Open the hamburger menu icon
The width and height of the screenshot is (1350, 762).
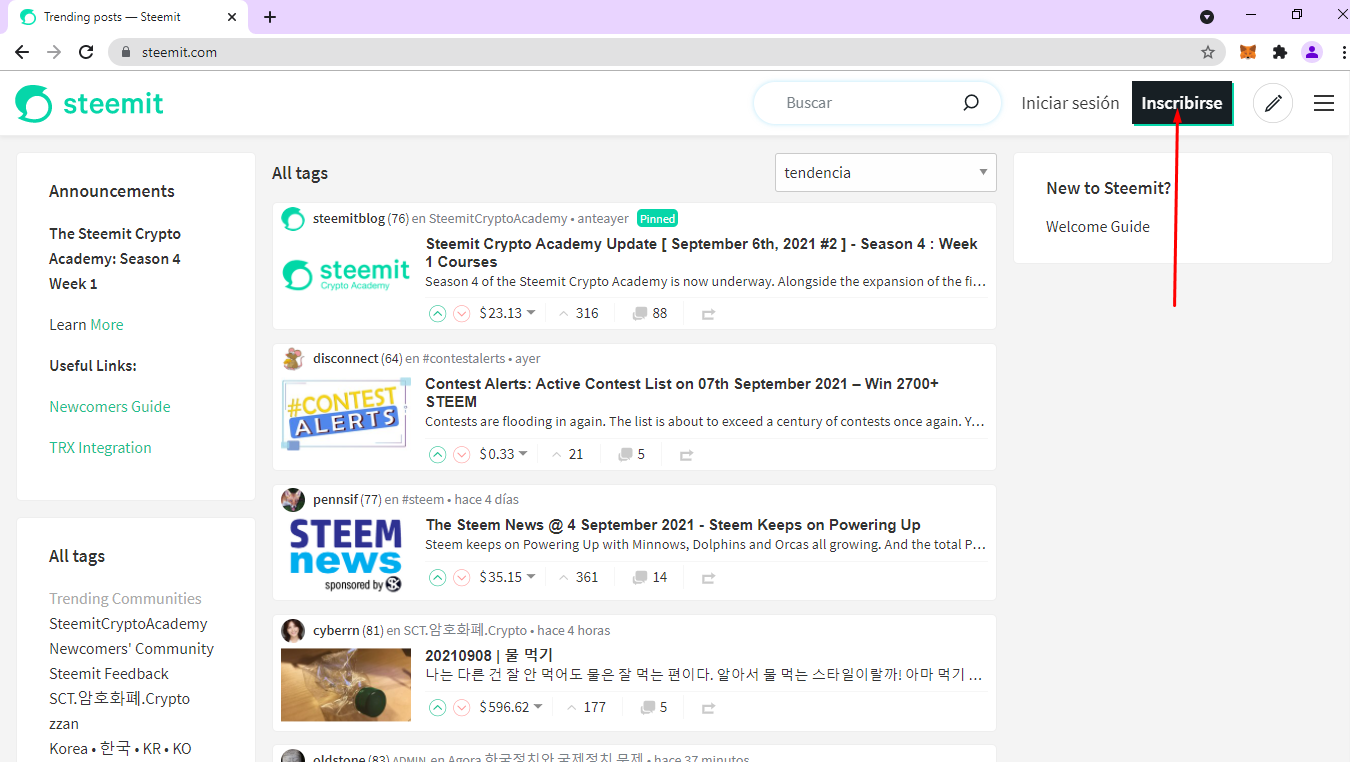pos(1324,103)
